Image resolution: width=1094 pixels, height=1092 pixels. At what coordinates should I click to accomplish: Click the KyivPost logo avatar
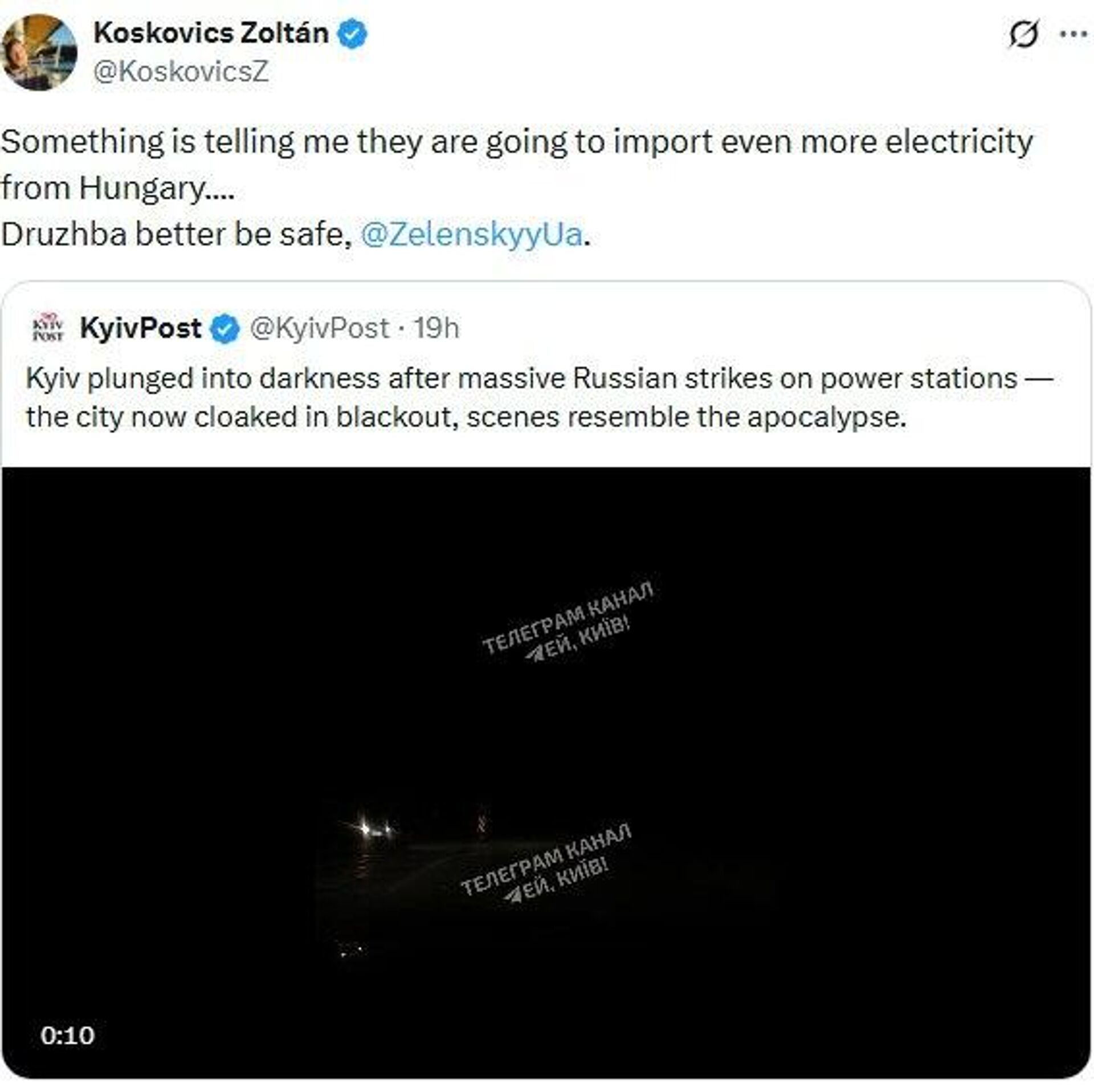[x=48, y=328]
